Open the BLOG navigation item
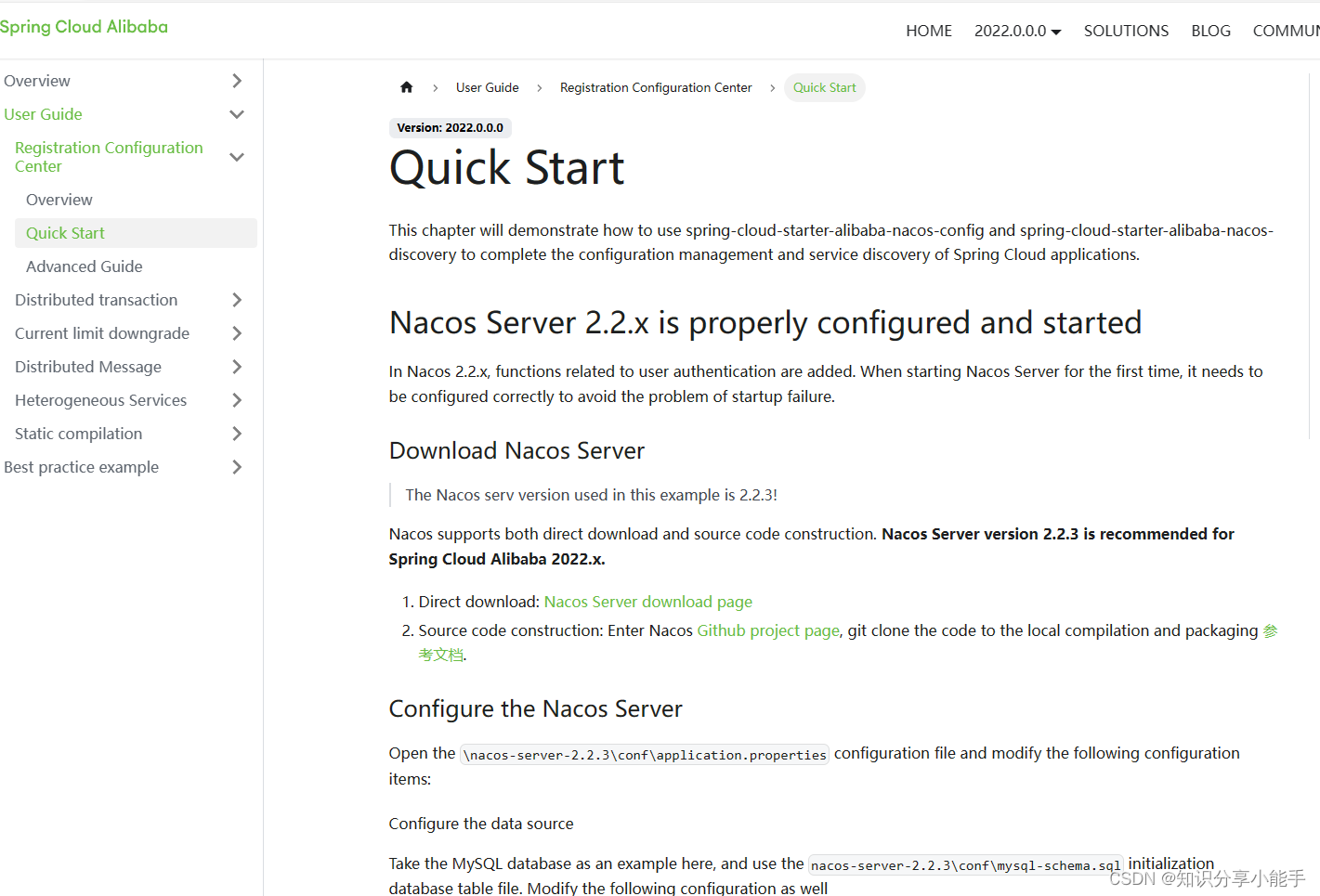This screenshot has width=1320, height=896. pyautogui.click(x=1210, y=31)
